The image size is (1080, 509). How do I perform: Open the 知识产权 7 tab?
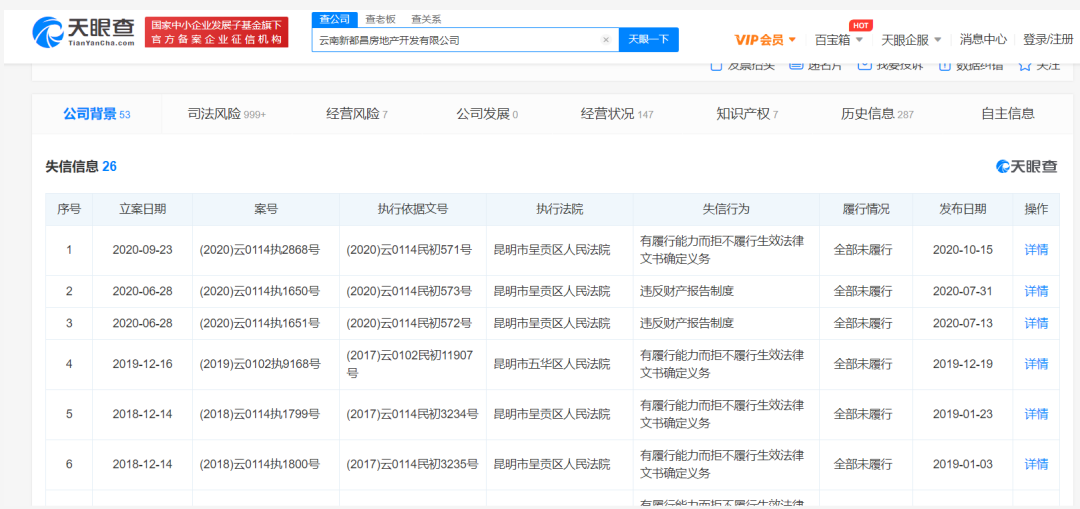click(x=747, y=114)
